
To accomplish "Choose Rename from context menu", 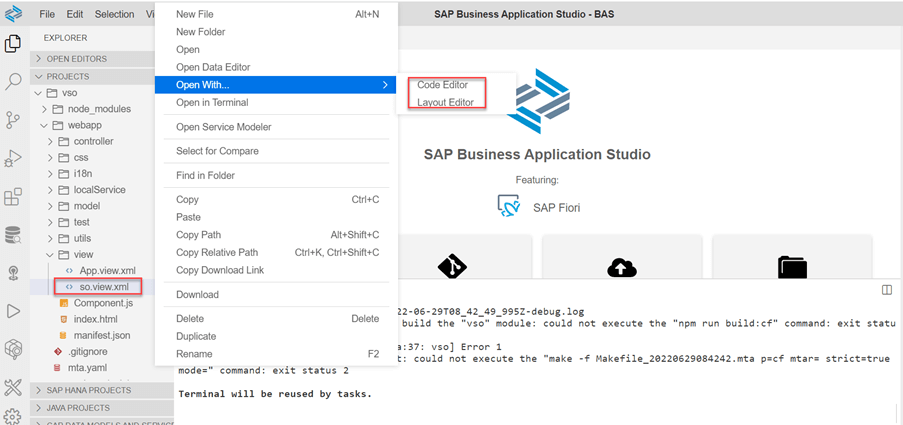I will pyautogui.click(x=277, y=354).
